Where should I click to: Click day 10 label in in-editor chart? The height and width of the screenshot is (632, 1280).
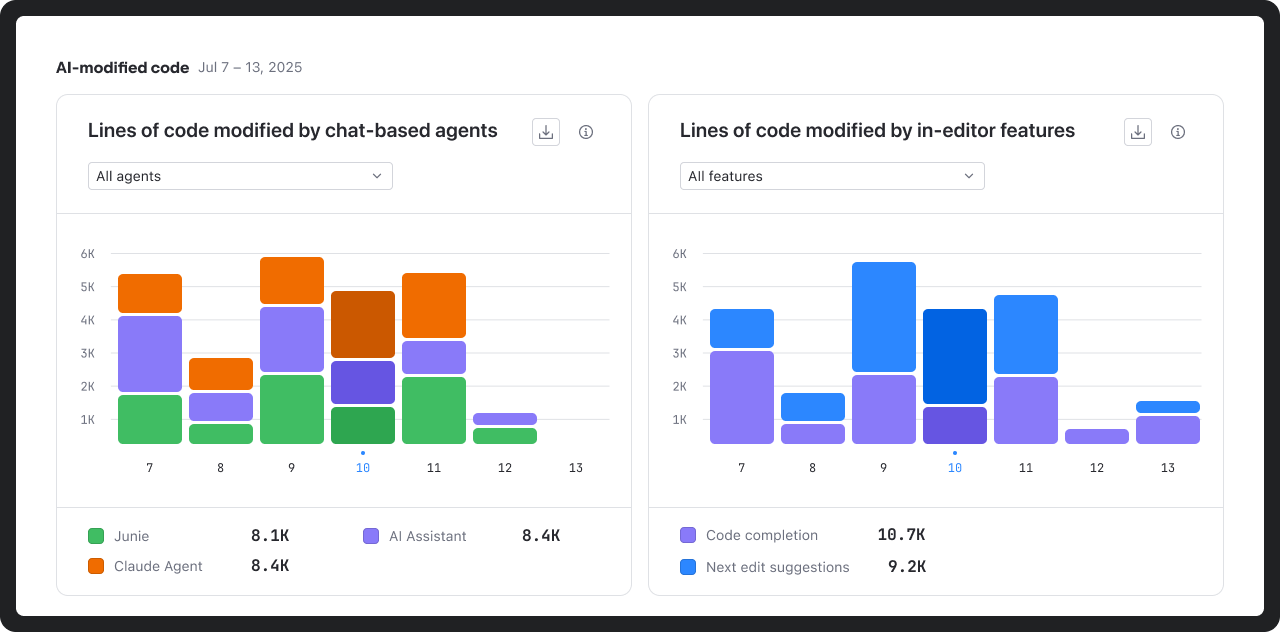(955, 468)
